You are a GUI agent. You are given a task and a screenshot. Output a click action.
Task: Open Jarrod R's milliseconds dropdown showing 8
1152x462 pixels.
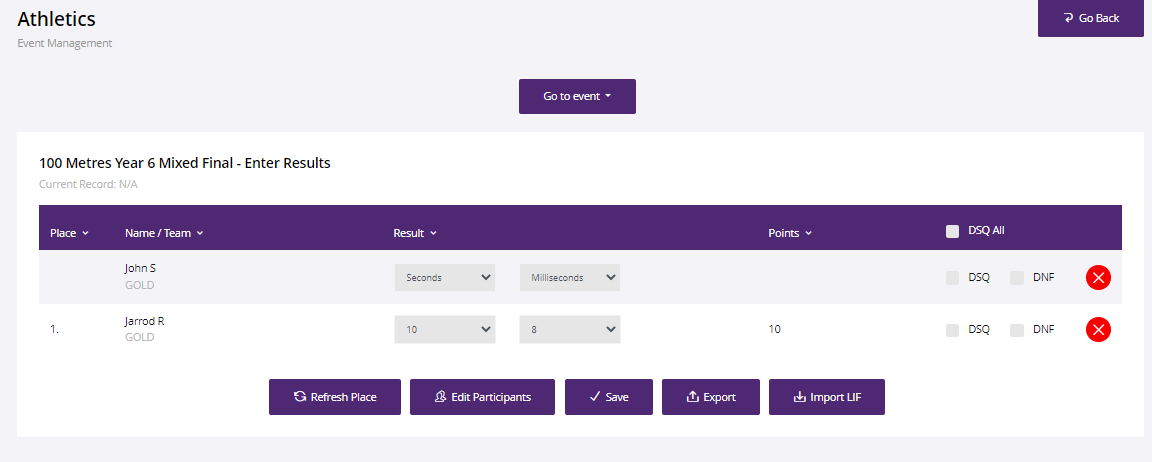click(x=569, y=330)
